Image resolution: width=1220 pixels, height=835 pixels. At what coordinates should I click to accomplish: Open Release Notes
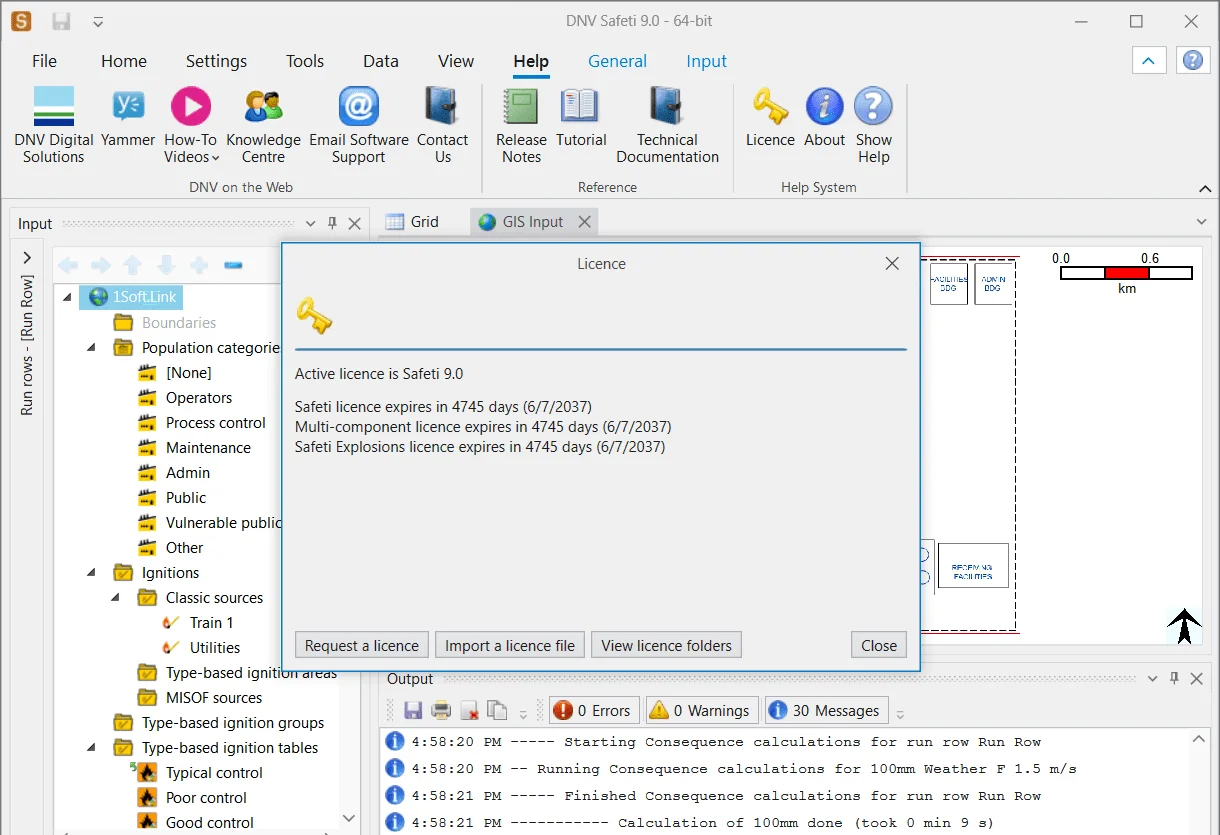pyautogui.click(x=521, y=125)
